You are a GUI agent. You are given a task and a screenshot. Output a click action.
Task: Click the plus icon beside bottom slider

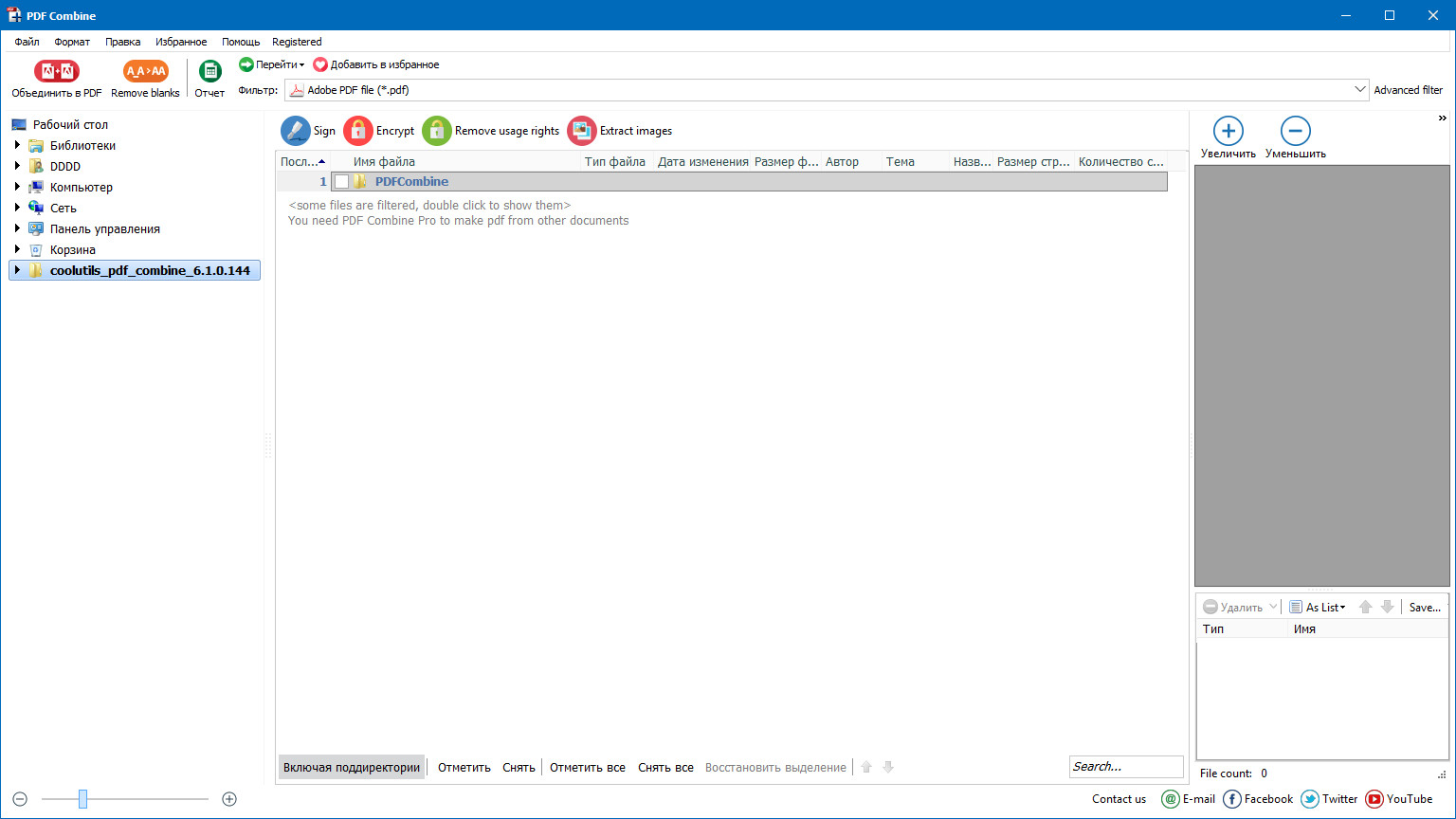[x=229, y=799]
